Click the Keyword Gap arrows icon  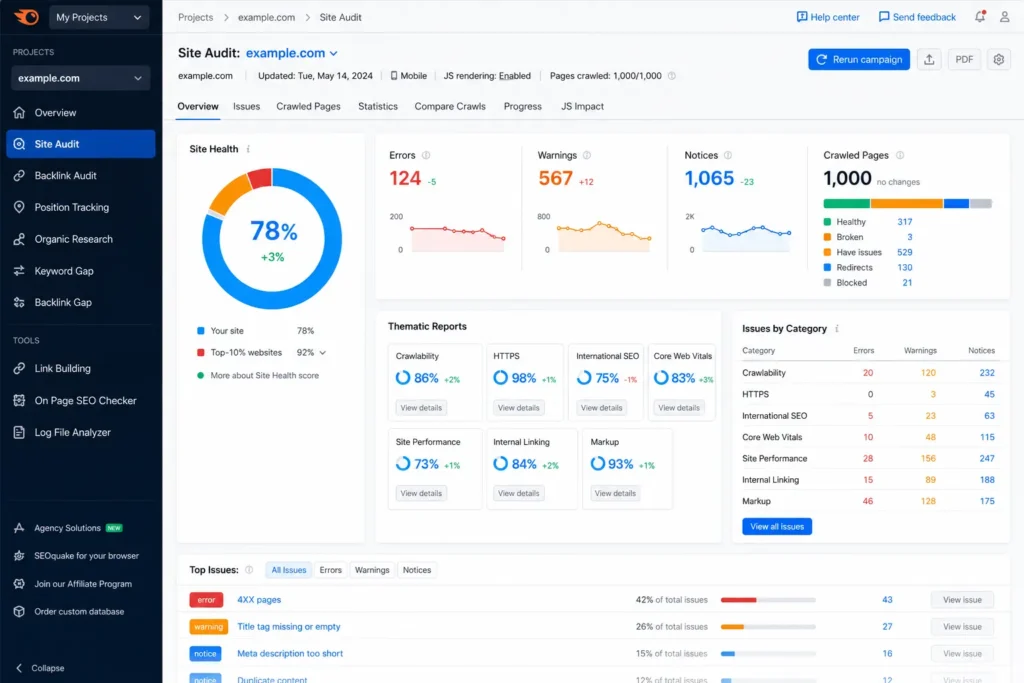click(19, 270)
